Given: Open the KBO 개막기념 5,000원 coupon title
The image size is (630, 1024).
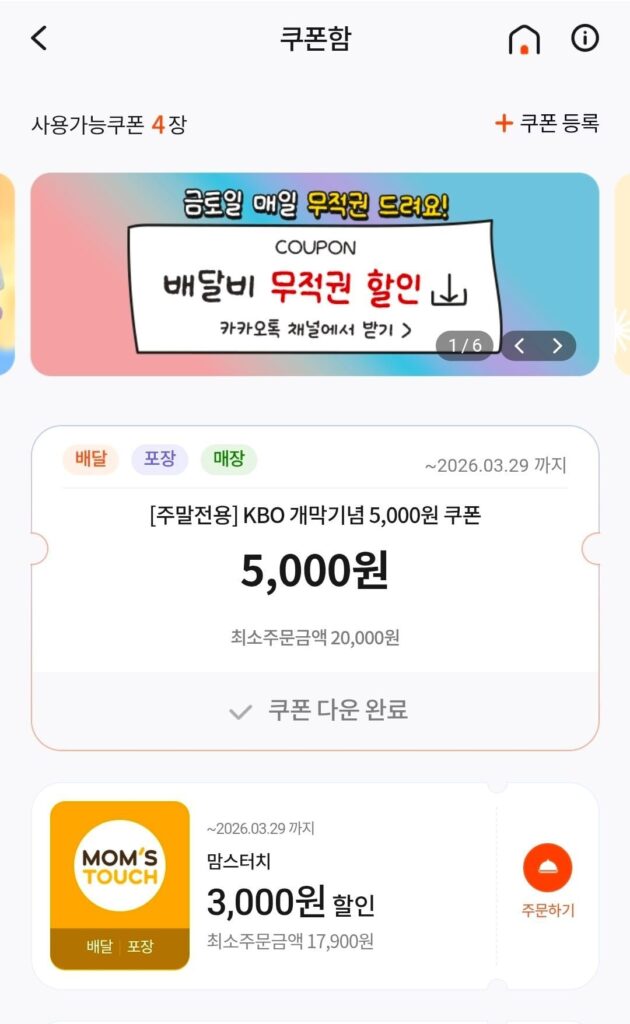Looking at the screenshot, I should point(315,516).
